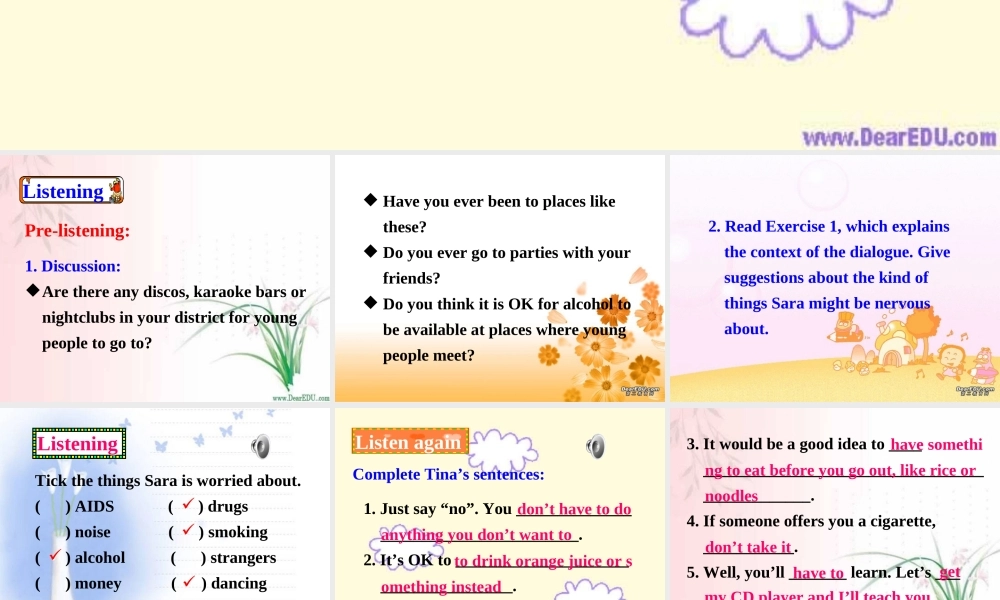Click 'Are there any discos, karaoke bars or' line
1000x600 pixels.
pos(174,292)
